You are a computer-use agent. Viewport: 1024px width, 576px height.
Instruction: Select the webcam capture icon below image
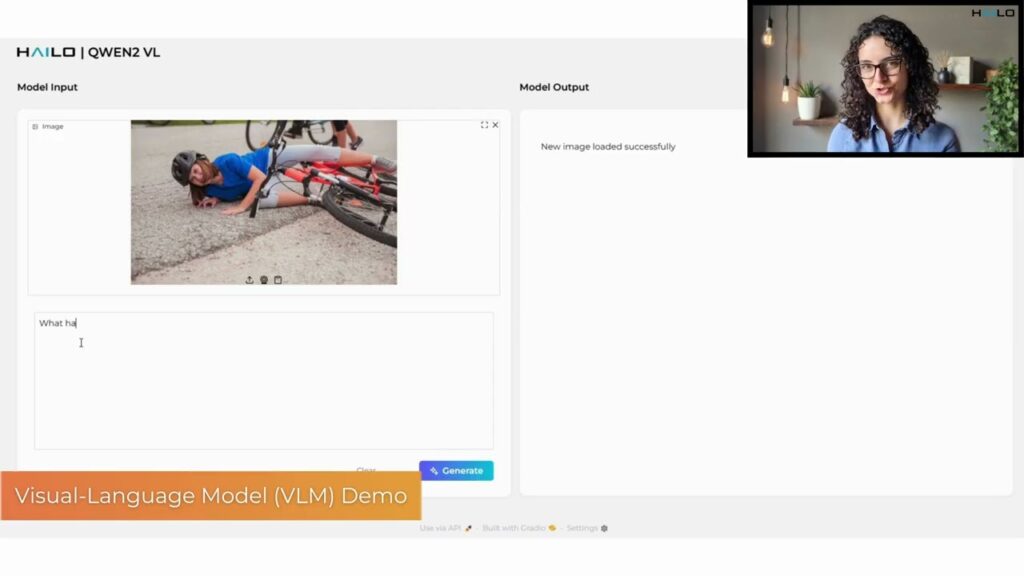pos(264,280)
